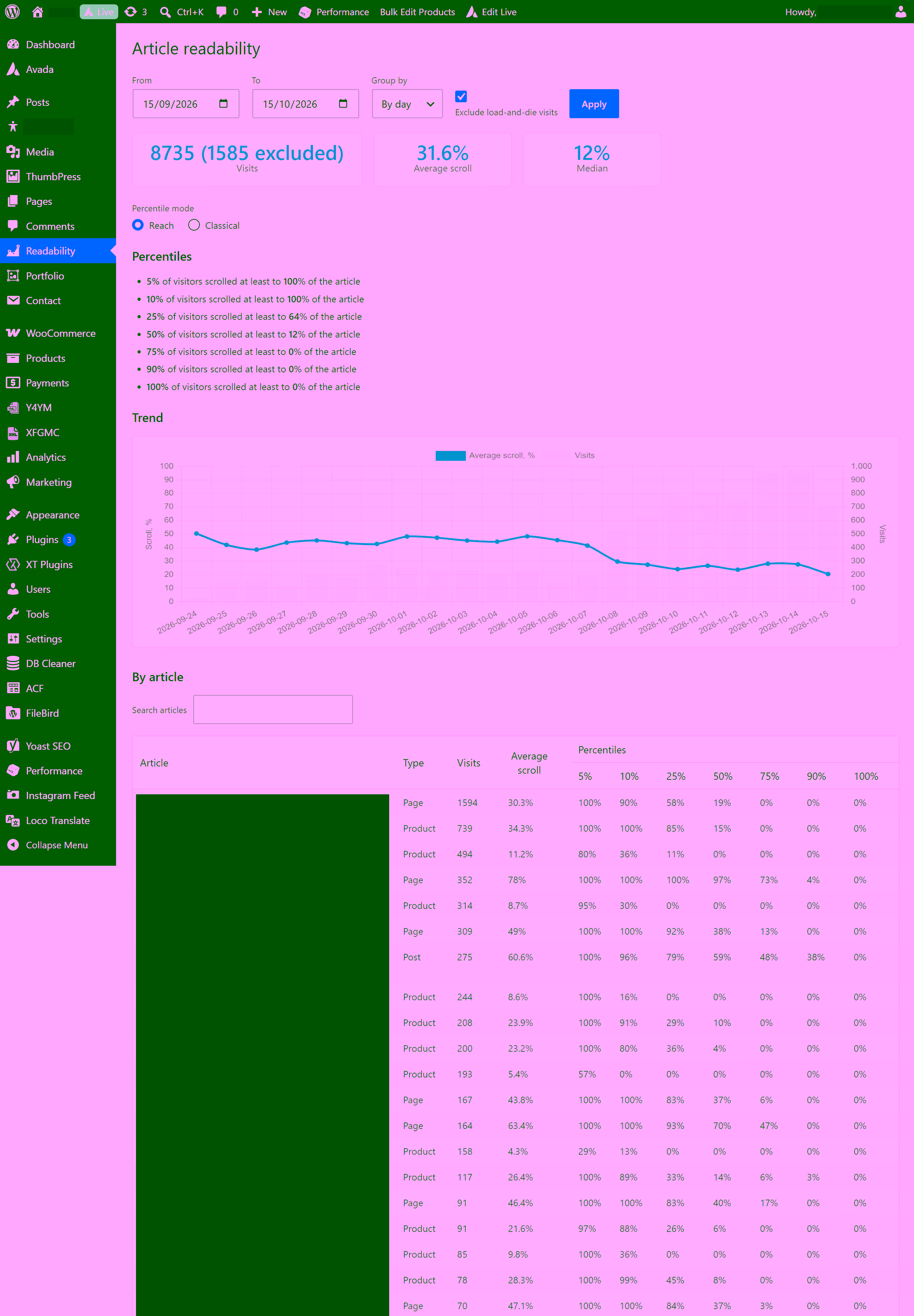Viewport: 914px width, 1316px height.
Task: Open the To date calendar picker
Action: [x=343, y=104]
